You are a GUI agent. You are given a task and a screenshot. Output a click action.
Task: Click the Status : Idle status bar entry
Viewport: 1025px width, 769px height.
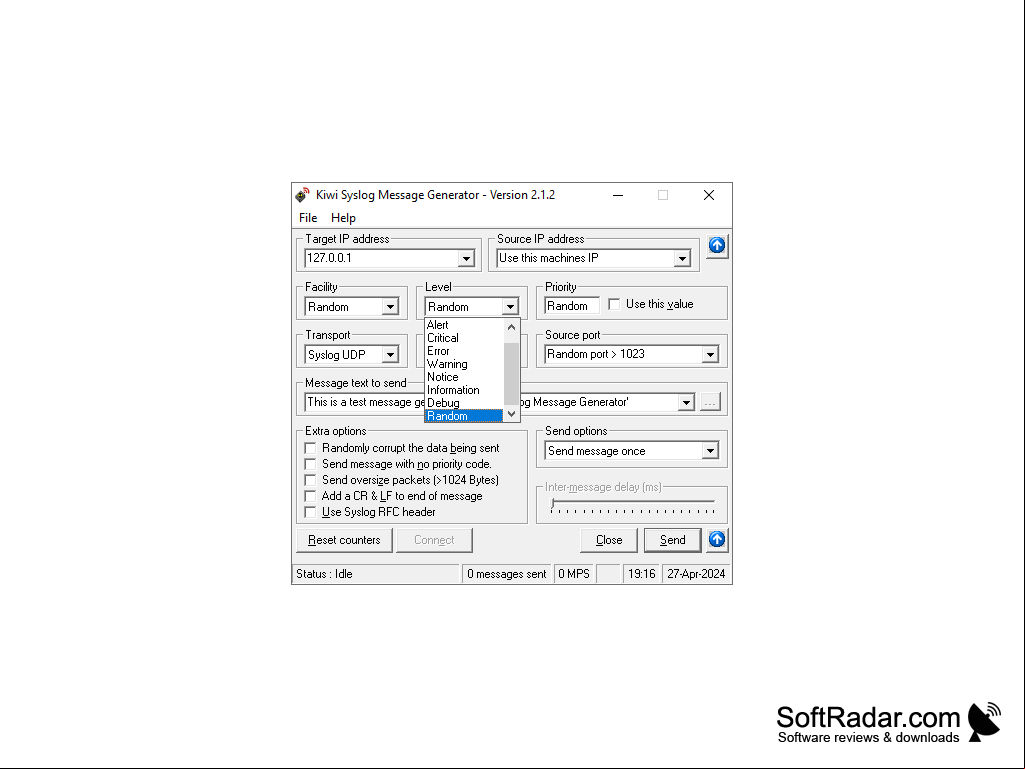pyautogui.click(x=376, y=574)
